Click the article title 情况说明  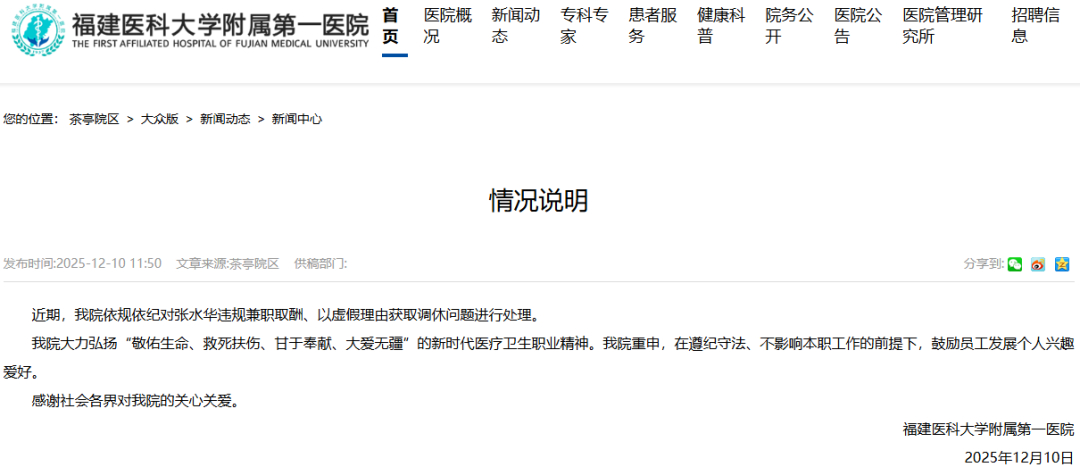pos(539,201)
